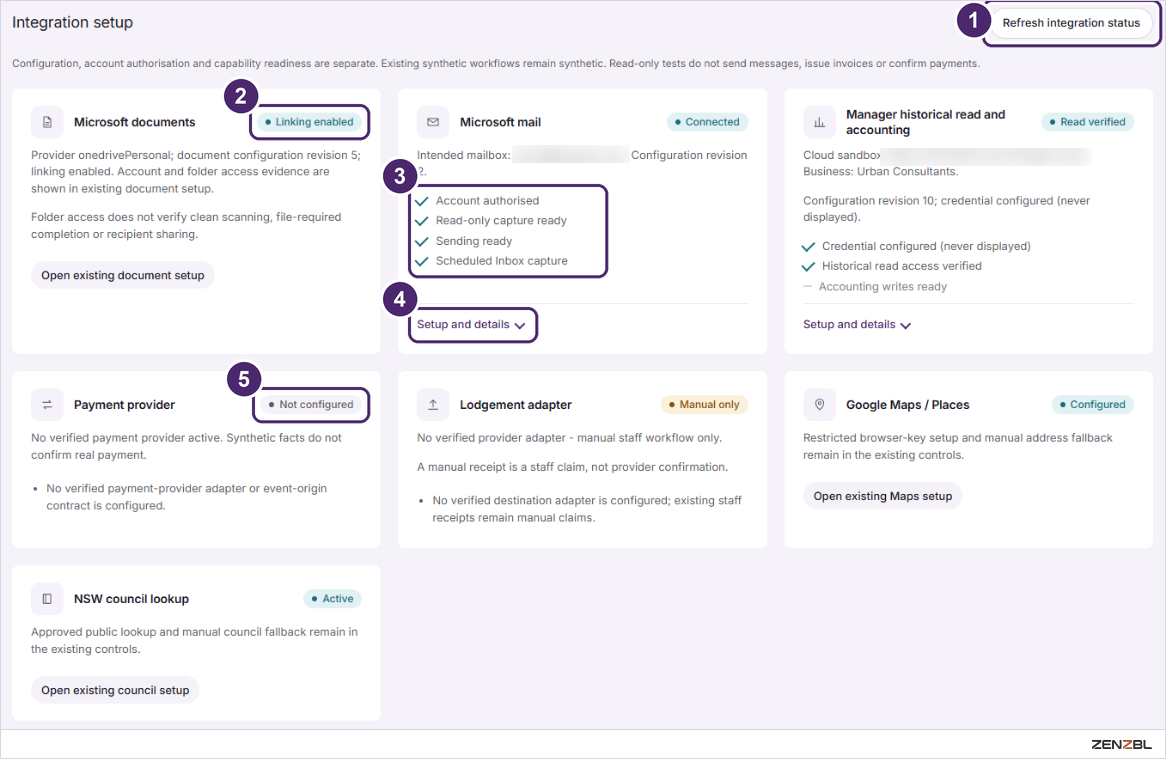Click the Intended mailbox label
The width and height of the screenshot is (1166, 759).
pyautogui.click(x=463, y=155)
